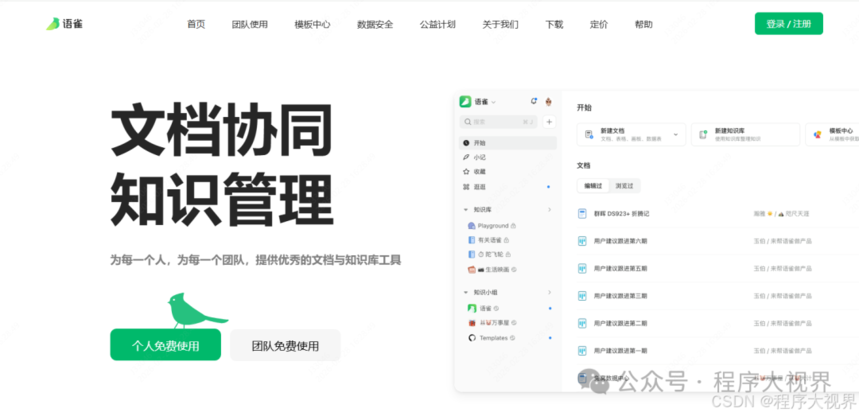Viewport: 859px width, 416px height.
Task: Open the Templates group in the sidebar
Action: [x=491, y=338]
